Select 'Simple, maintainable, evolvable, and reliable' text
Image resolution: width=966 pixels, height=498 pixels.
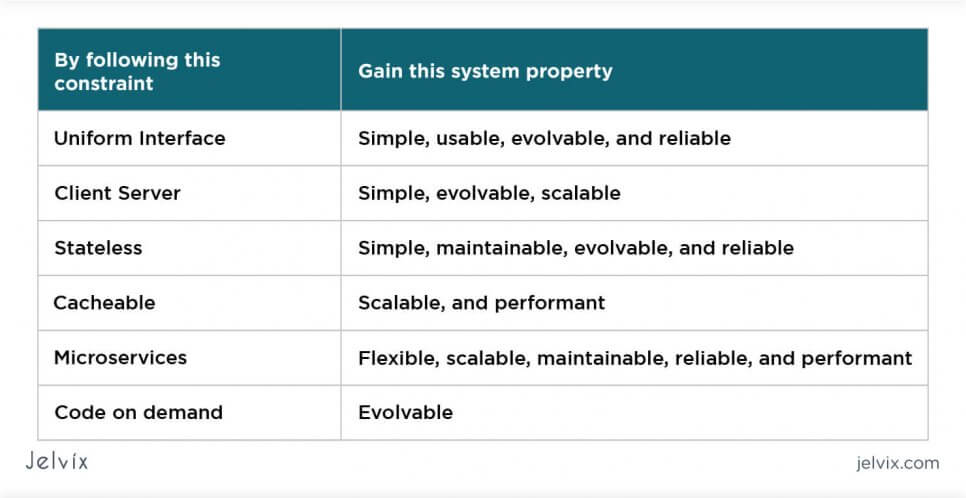(x=576, y=248)
